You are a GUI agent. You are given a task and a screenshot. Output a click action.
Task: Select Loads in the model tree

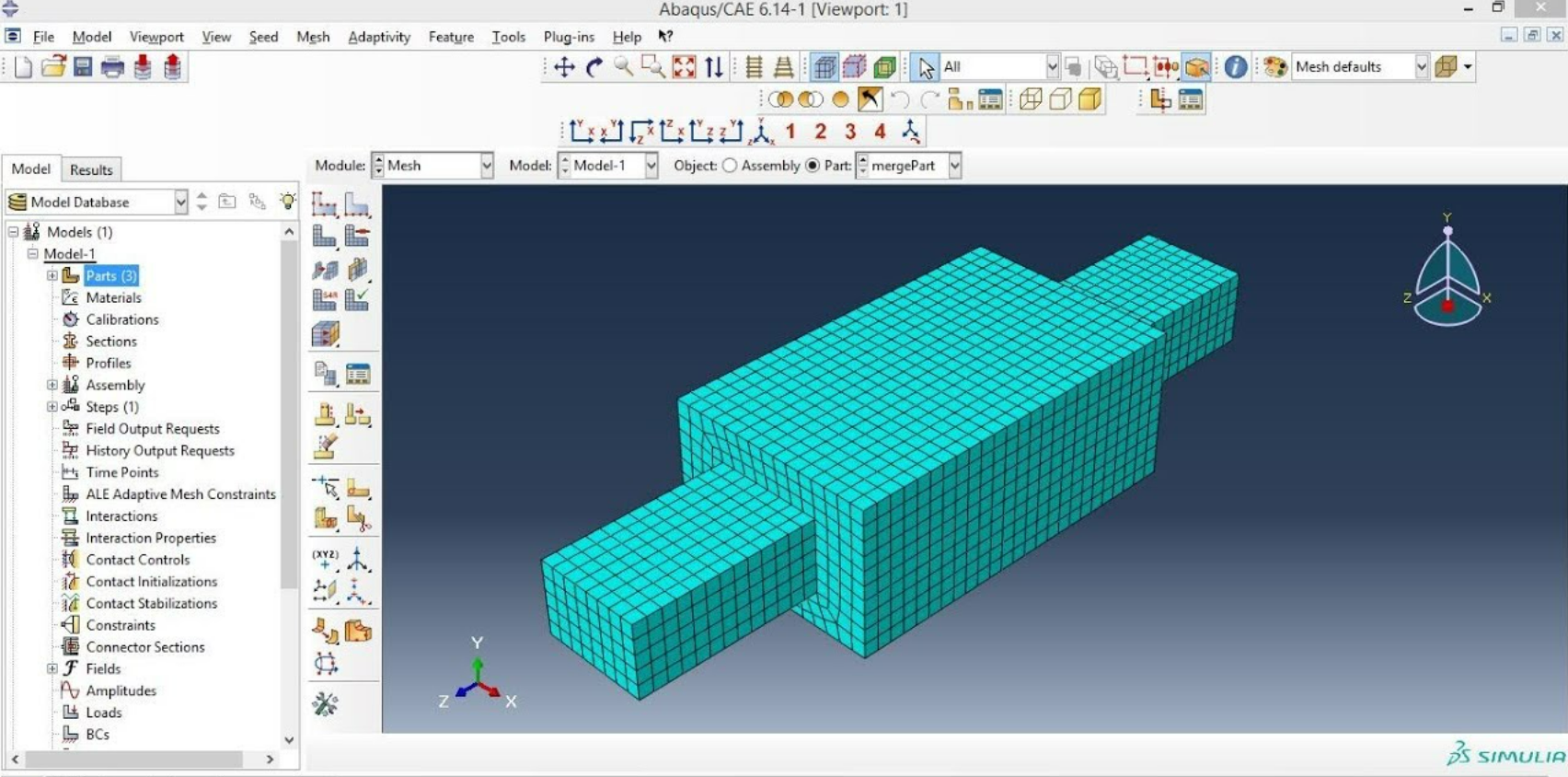click(x=103, y=713)
